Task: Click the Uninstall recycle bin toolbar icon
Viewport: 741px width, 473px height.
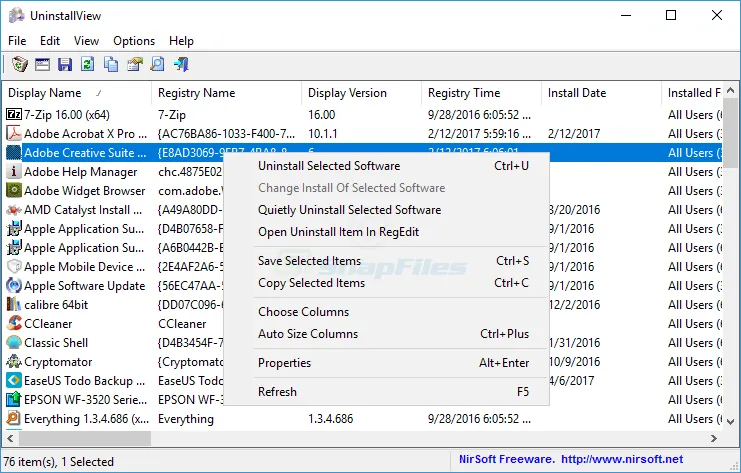Action: click(x=19, y=64)
